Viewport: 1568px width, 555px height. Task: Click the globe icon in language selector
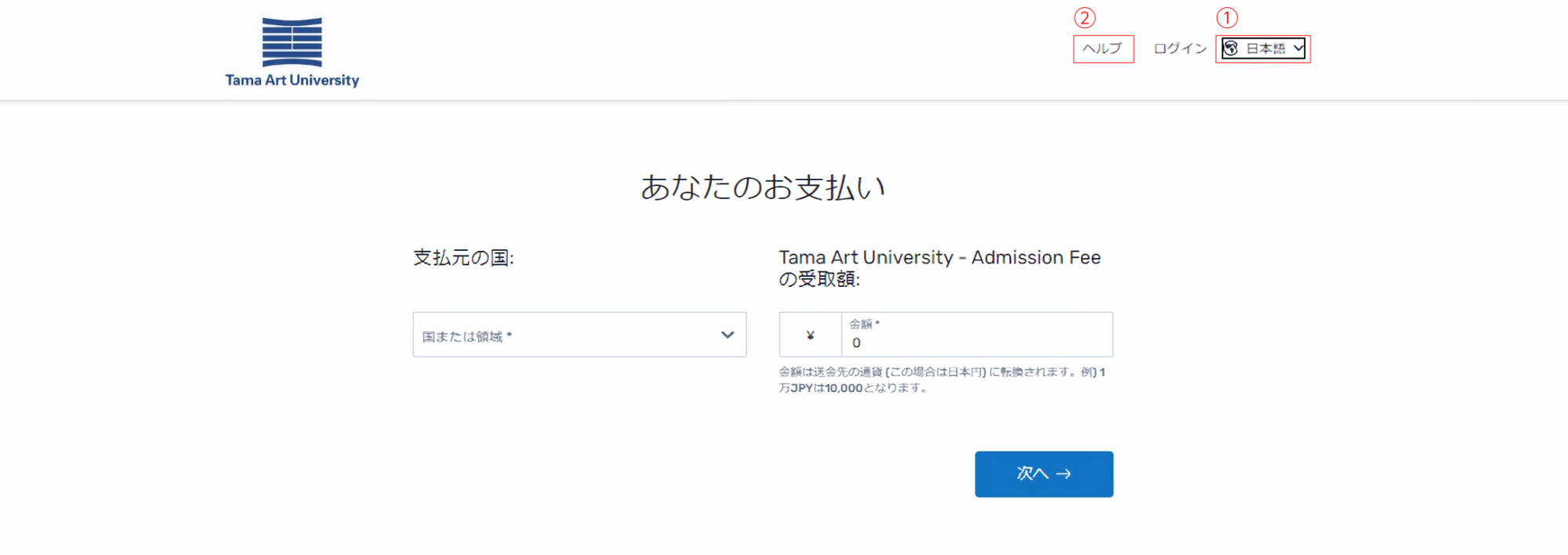point(1231,49)
